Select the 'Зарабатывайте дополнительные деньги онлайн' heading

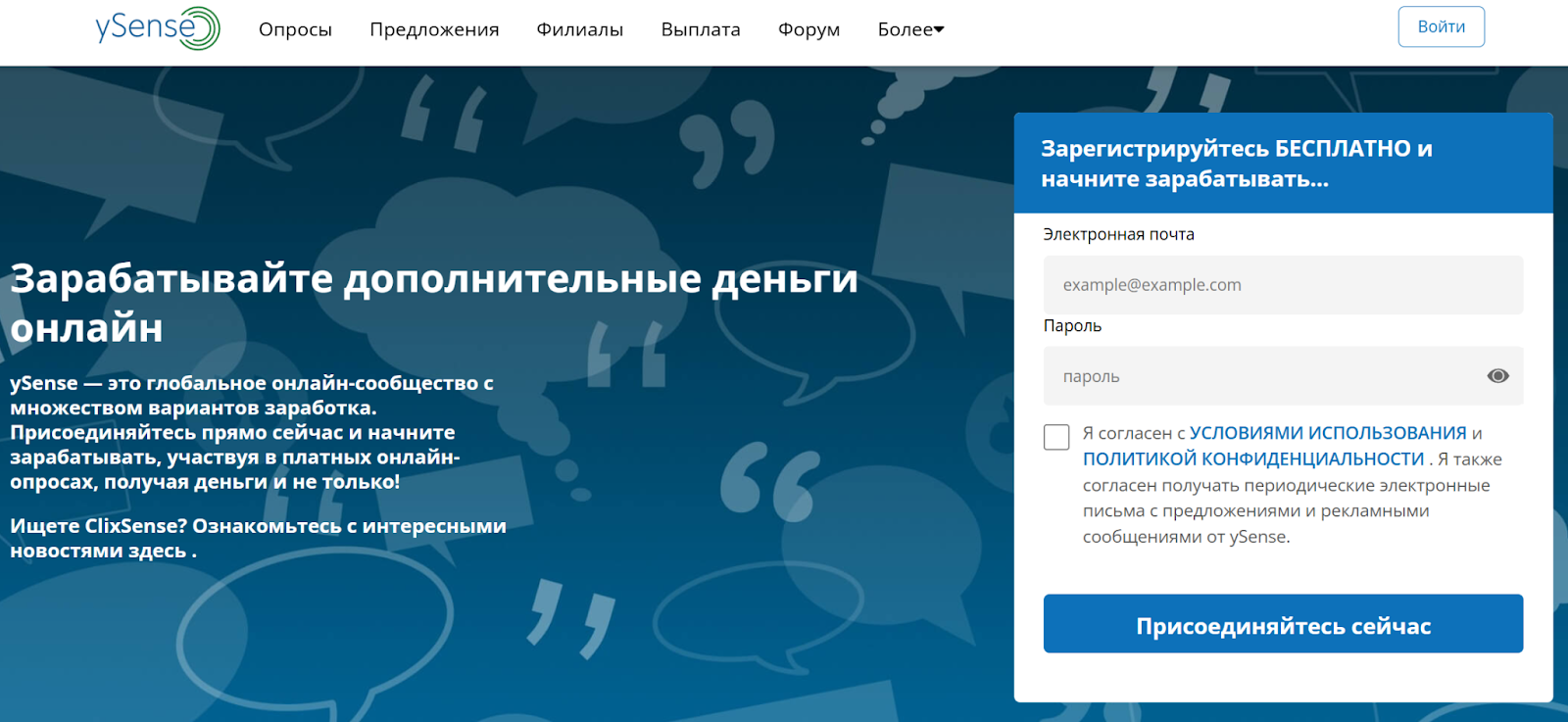(x=434, y=303)
